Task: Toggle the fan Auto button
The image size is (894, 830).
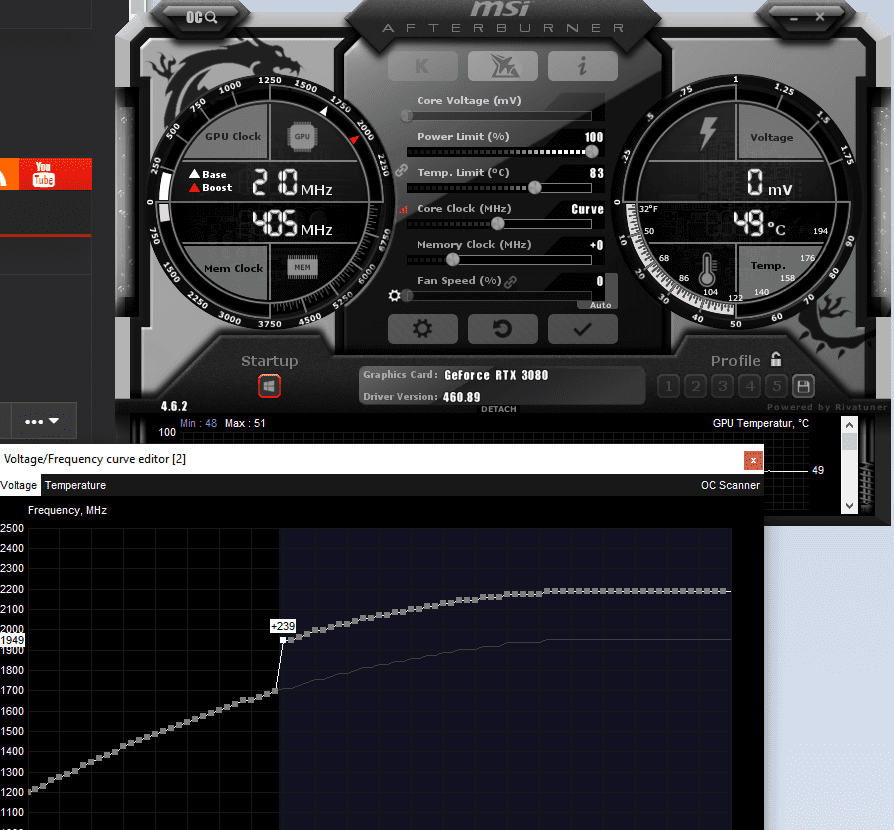Action: pyautogui.click(x=600, y=306)
